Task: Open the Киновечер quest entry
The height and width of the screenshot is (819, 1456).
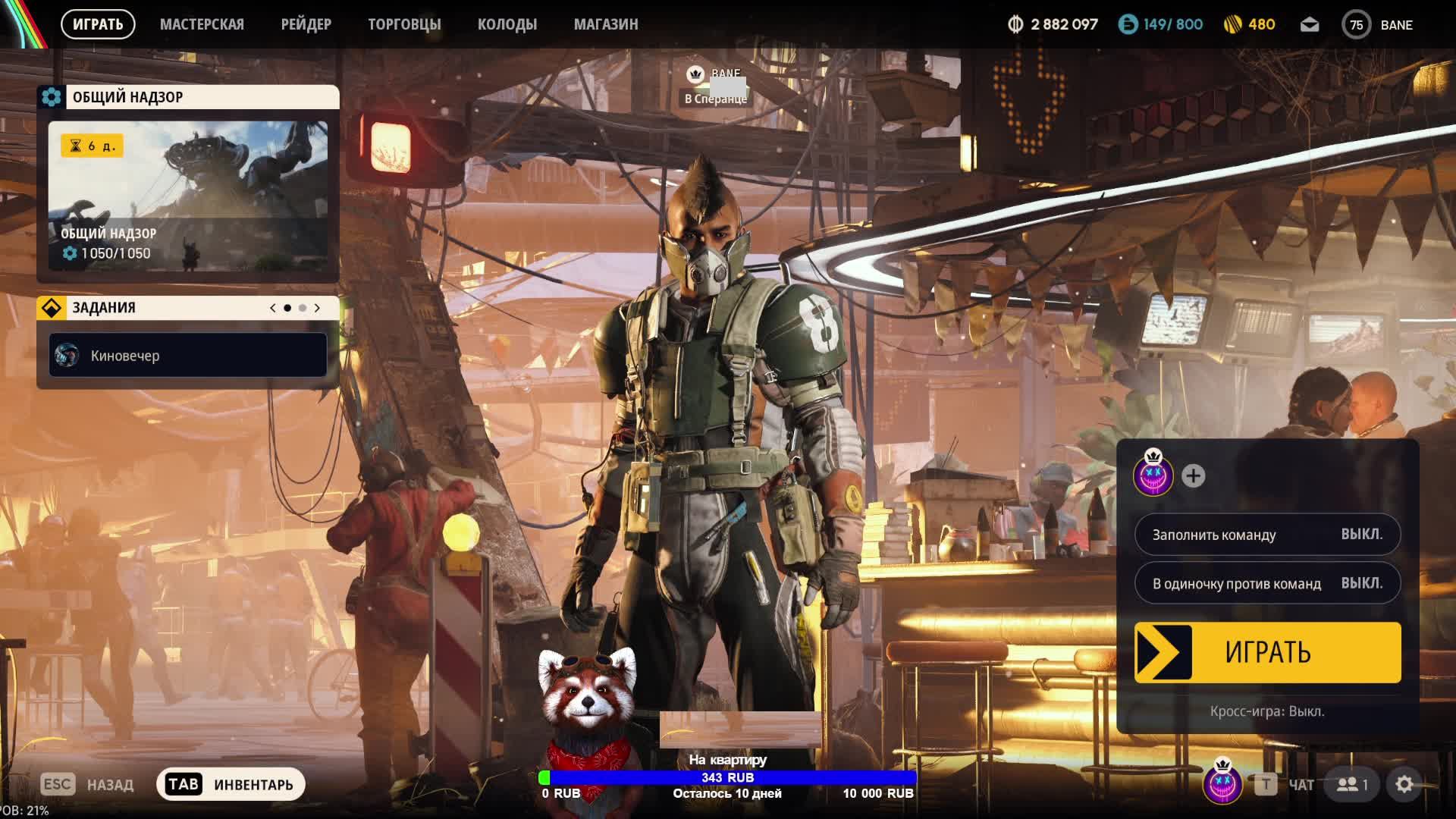Action: 188,355
